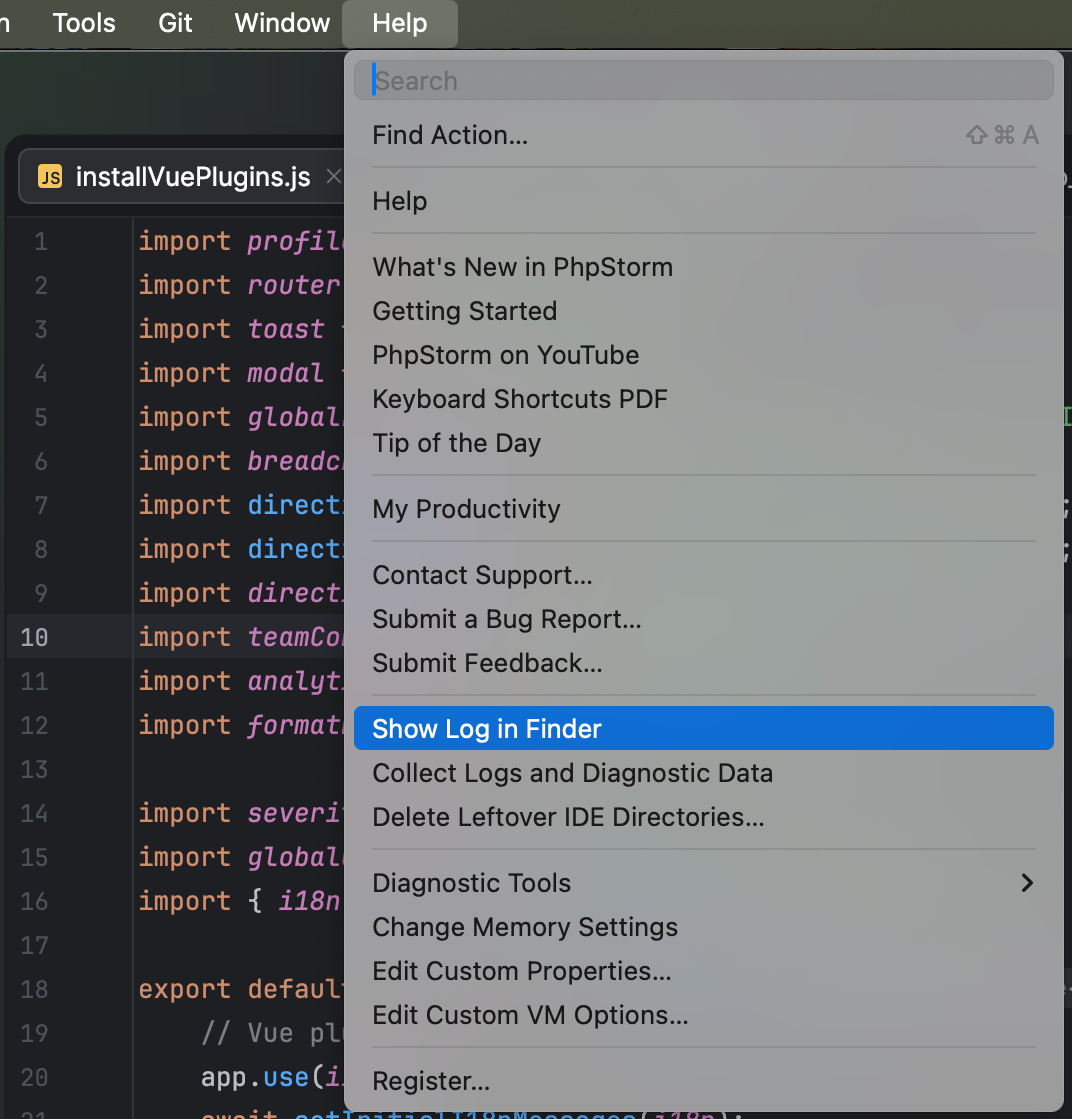Open What's New in PhpStorm

coord(522,267)
